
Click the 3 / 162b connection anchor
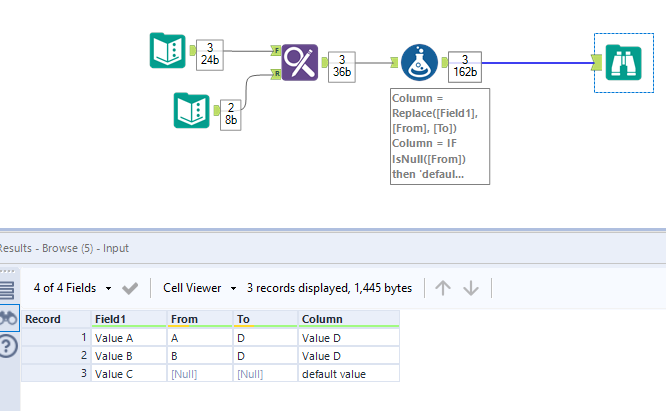465,67
